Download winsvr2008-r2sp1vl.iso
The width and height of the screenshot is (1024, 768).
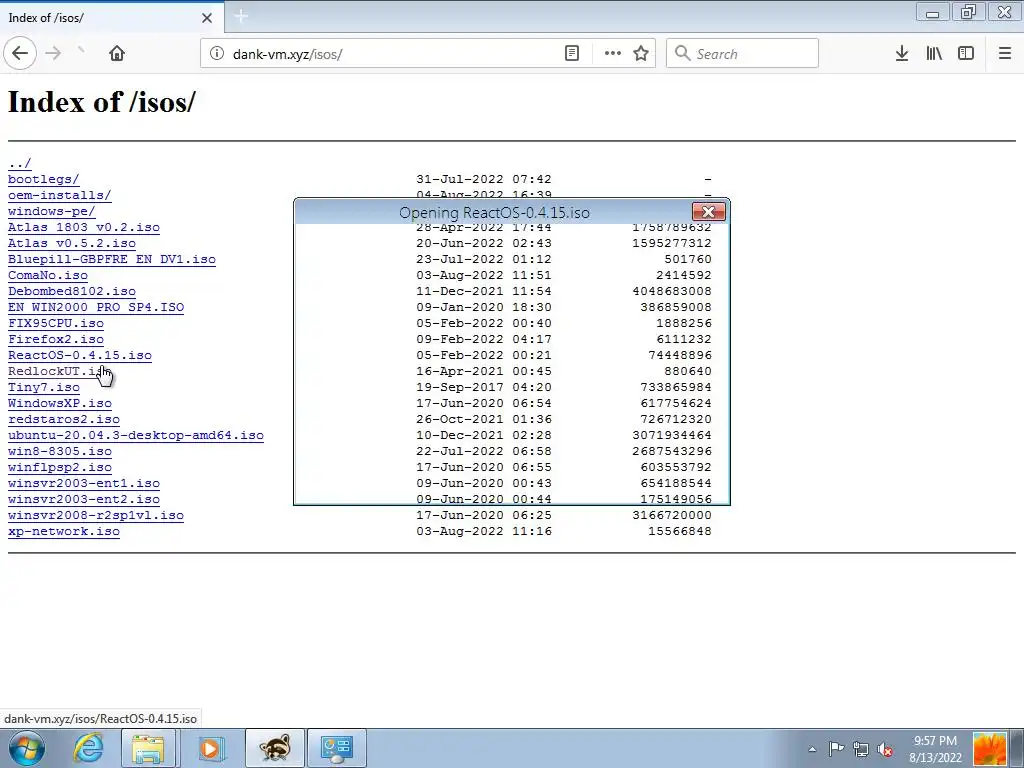point(96,515)
